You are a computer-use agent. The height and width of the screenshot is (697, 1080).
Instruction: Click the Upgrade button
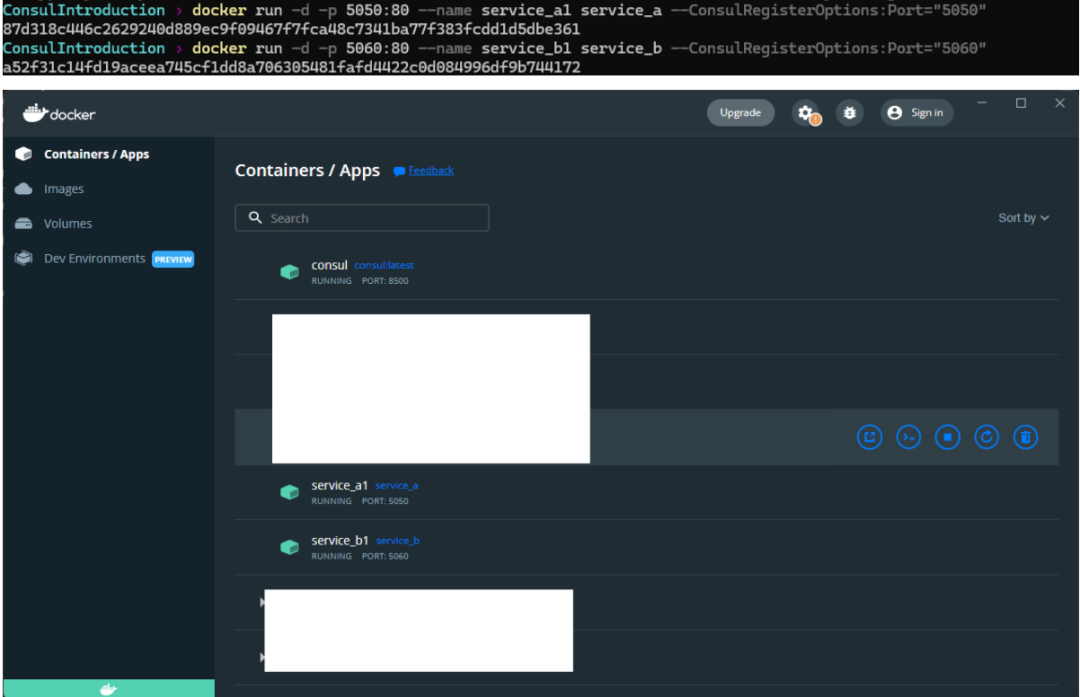(740, 113)
